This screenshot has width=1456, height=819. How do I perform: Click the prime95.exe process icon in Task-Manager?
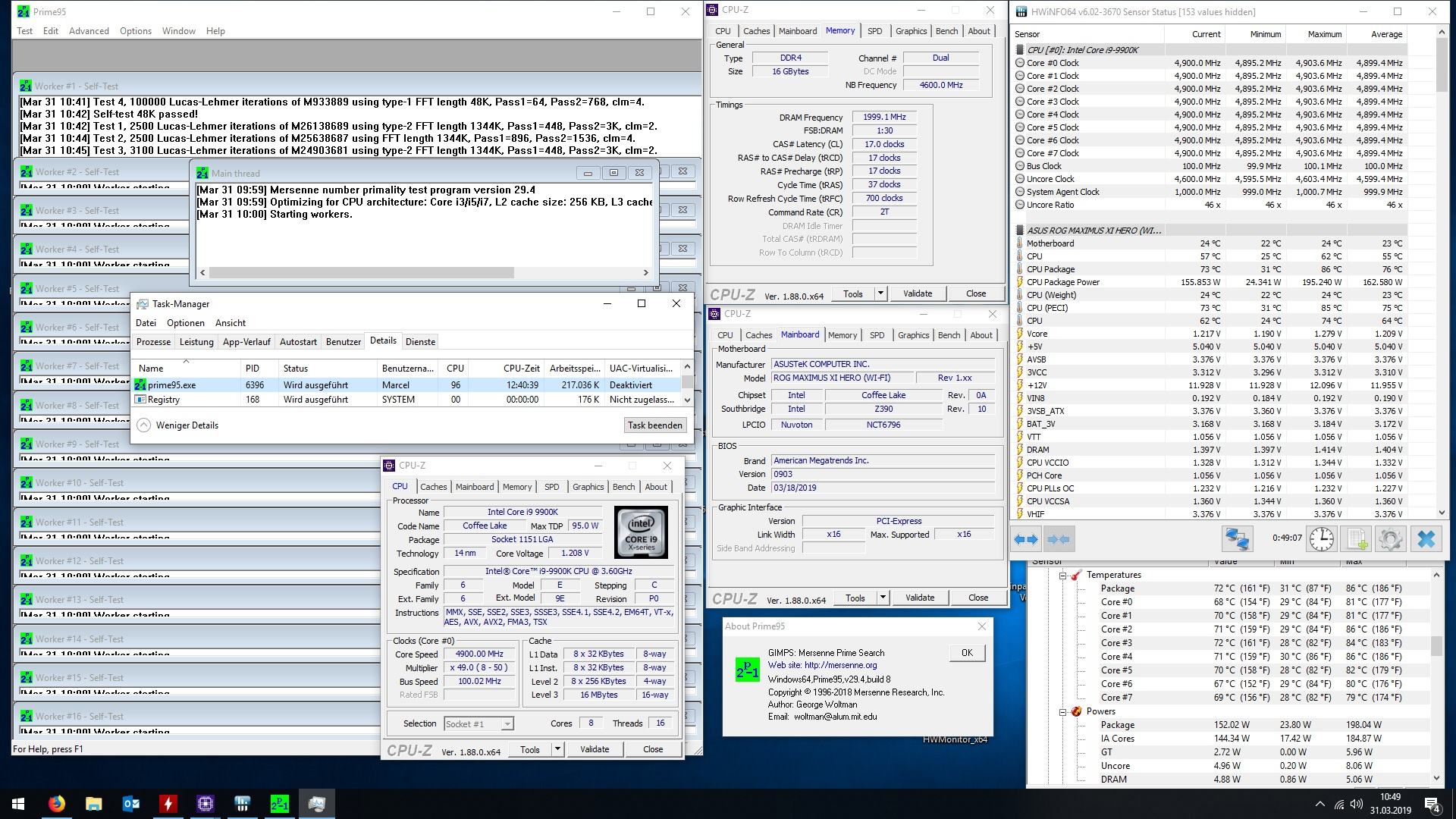pos(140,385)
